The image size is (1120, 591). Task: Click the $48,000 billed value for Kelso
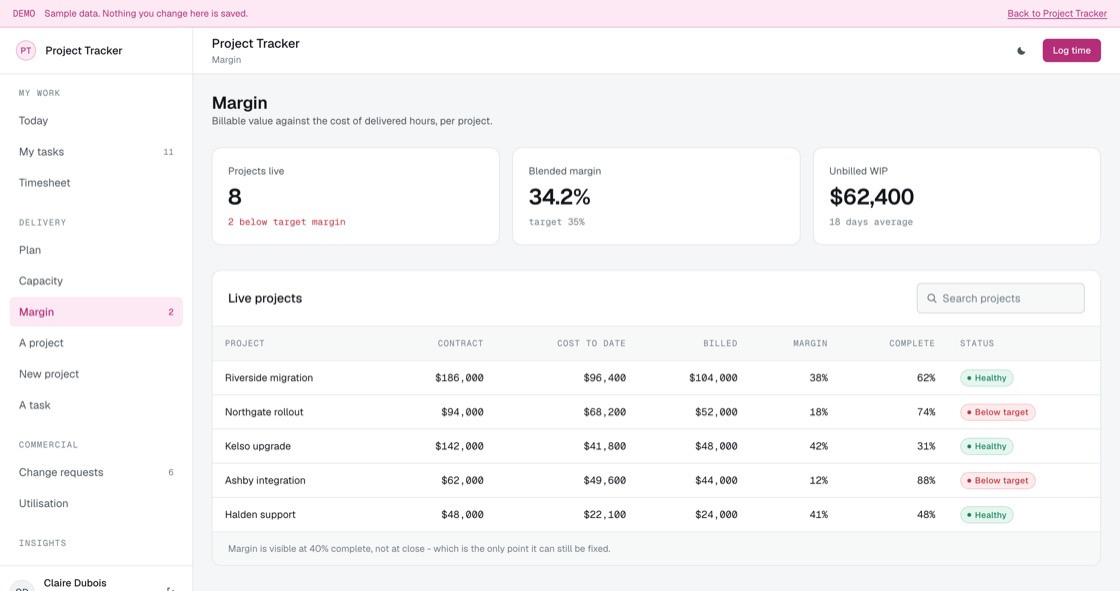716,447
